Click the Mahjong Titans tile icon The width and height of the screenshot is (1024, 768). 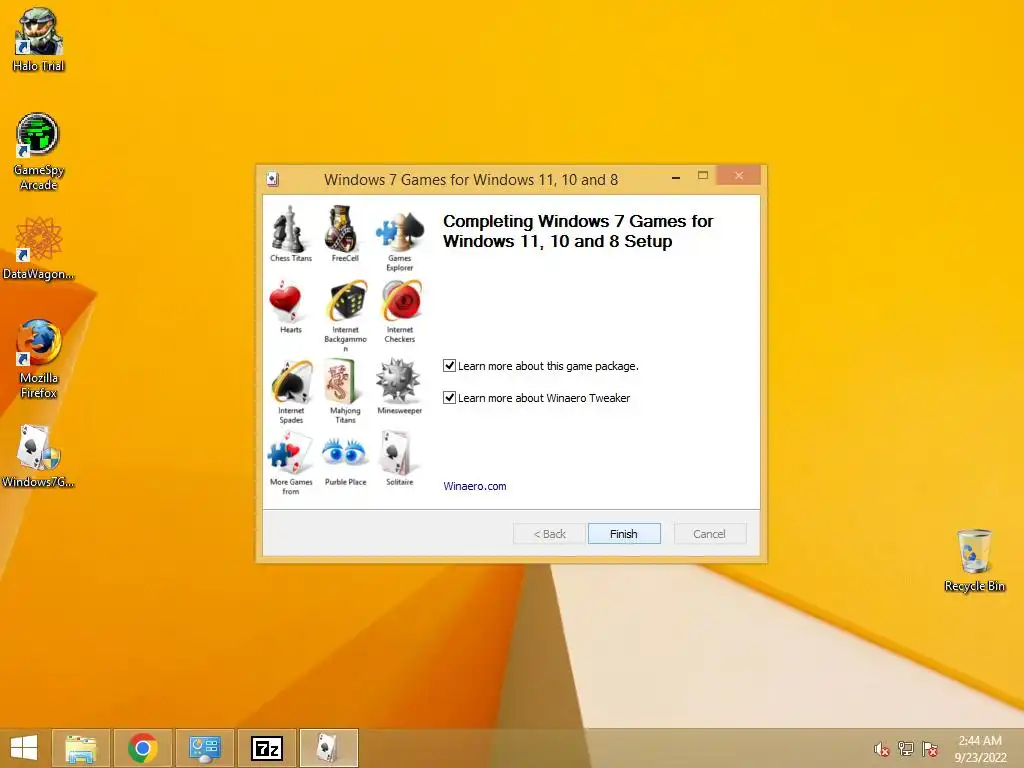click(x=343, y=382)
